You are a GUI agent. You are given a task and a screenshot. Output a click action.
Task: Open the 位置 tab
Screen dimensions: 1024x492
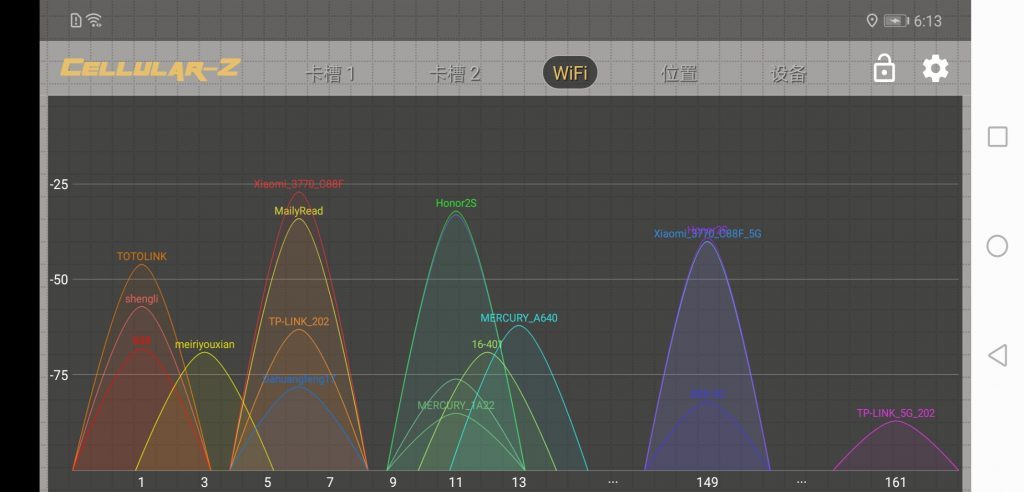(x=679, y=74)
